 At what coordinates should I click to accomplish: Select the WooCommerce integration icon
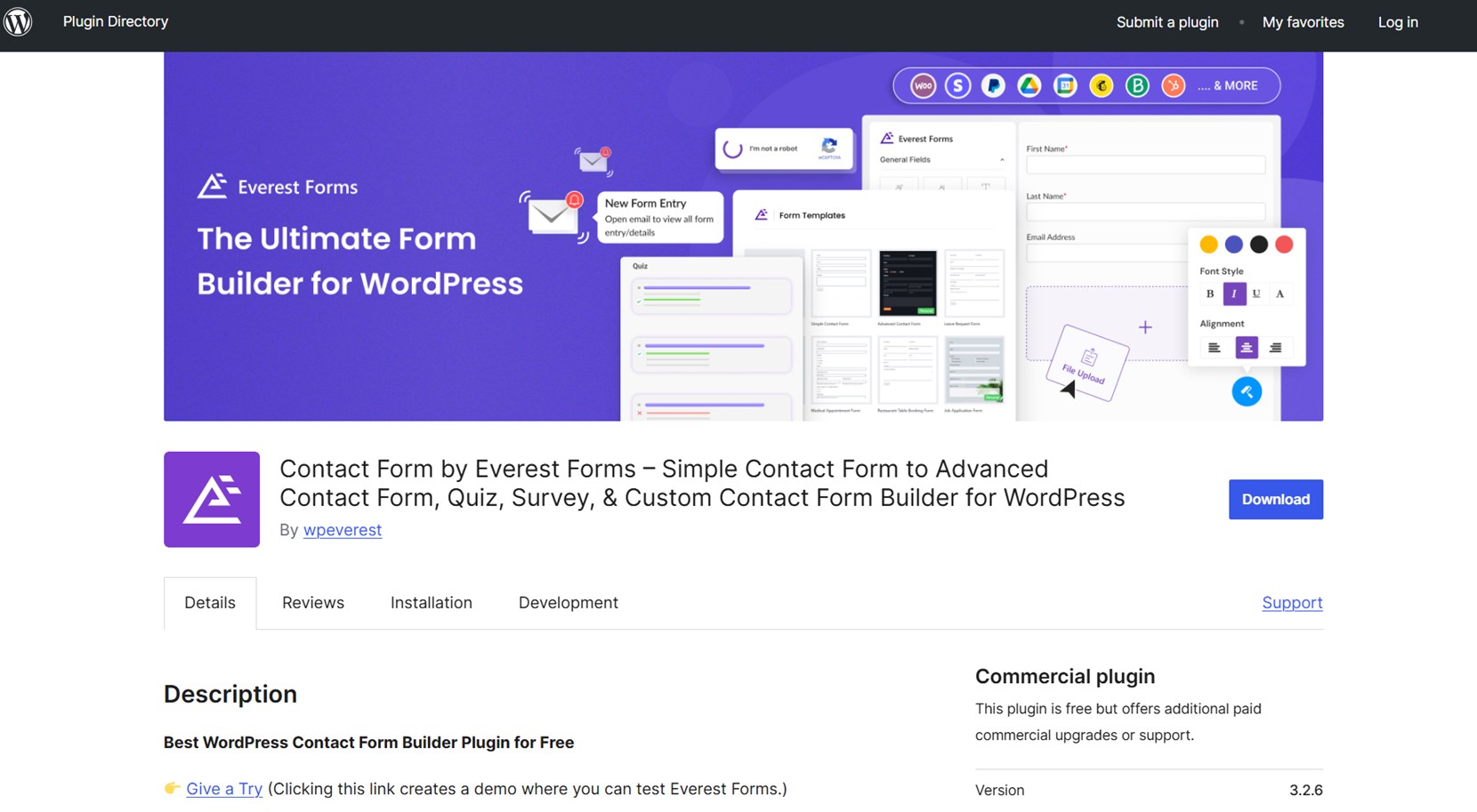click(x=922, y=85)
